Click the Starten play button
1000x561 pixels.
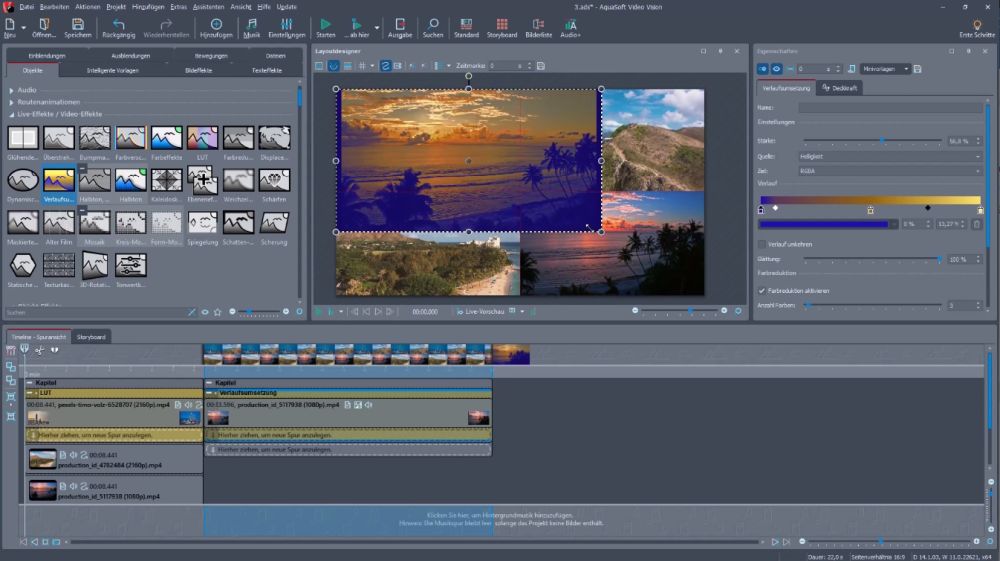tap(326, 25)
